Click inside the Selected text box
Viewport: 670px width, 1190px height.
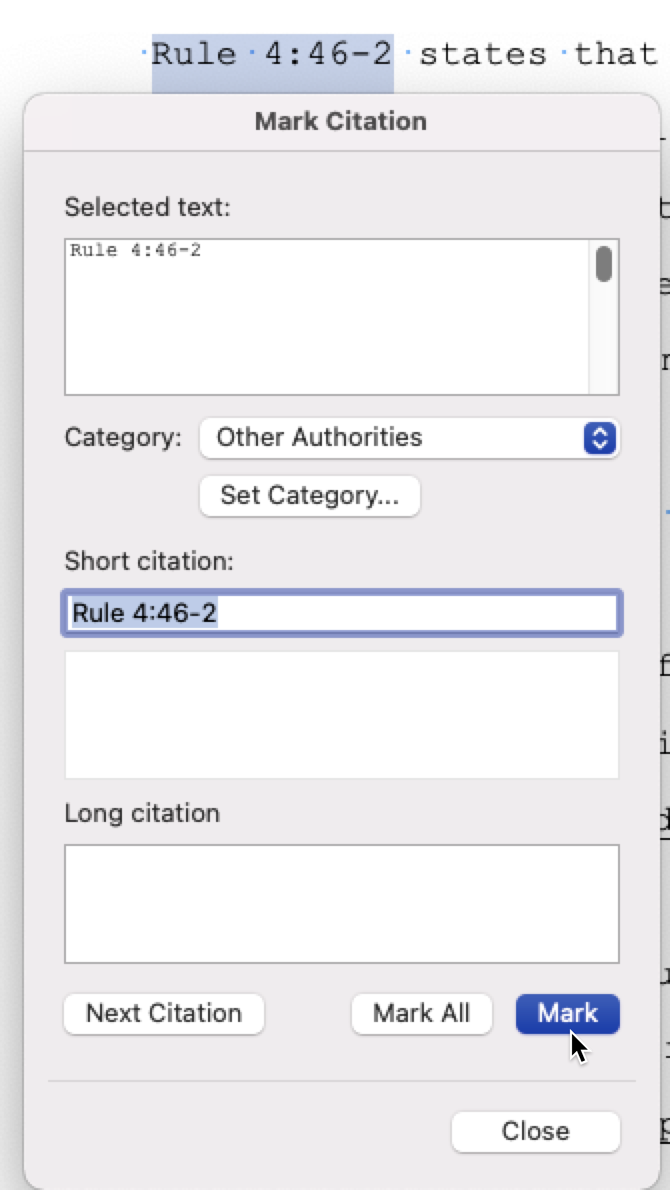(x=327, y=330)
